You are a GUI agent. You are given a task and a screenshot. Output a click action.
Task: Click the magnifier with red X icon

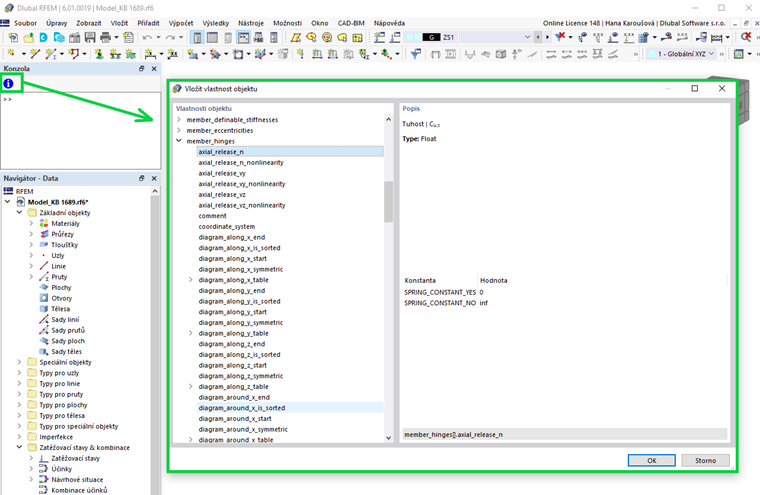tap(746, 37)
